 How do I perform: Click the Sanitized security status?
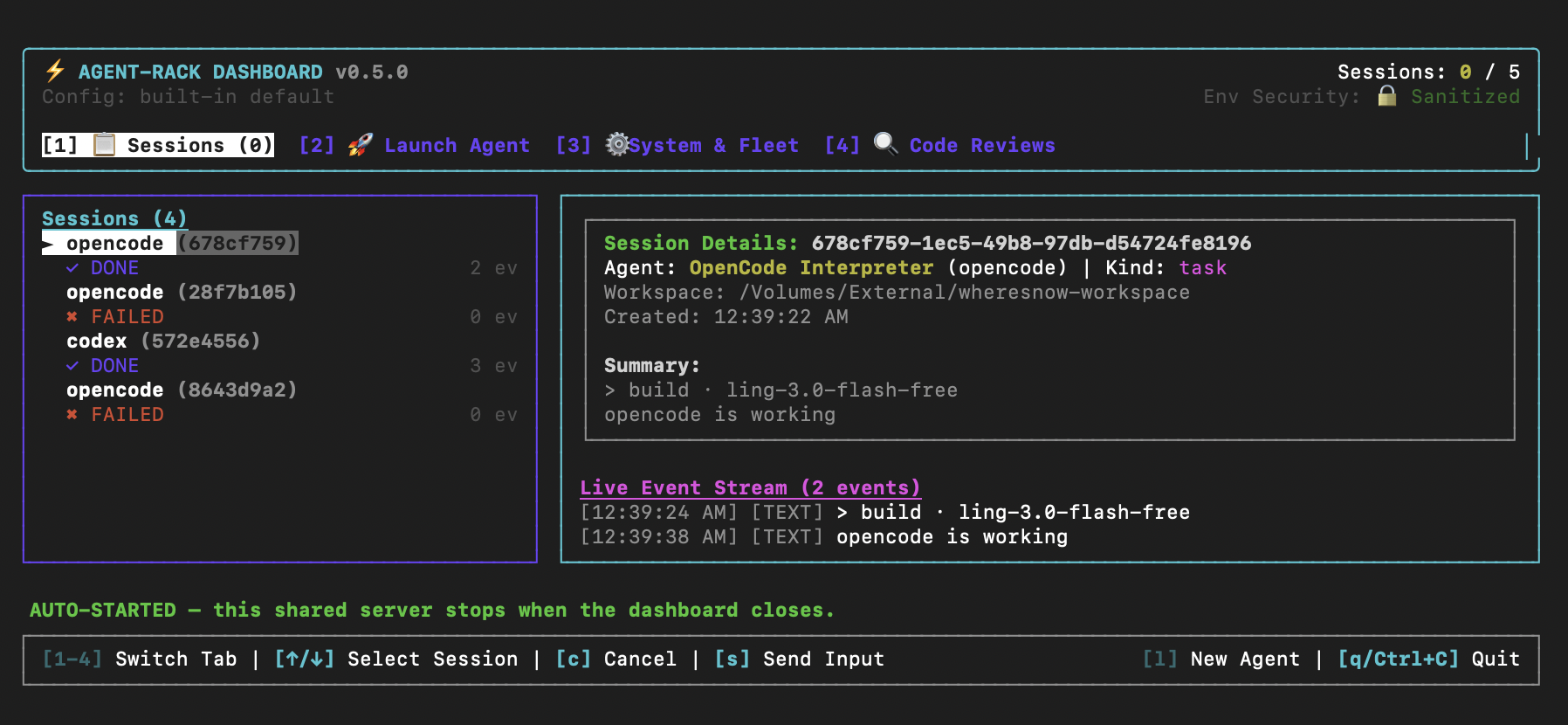(1466, 96)
